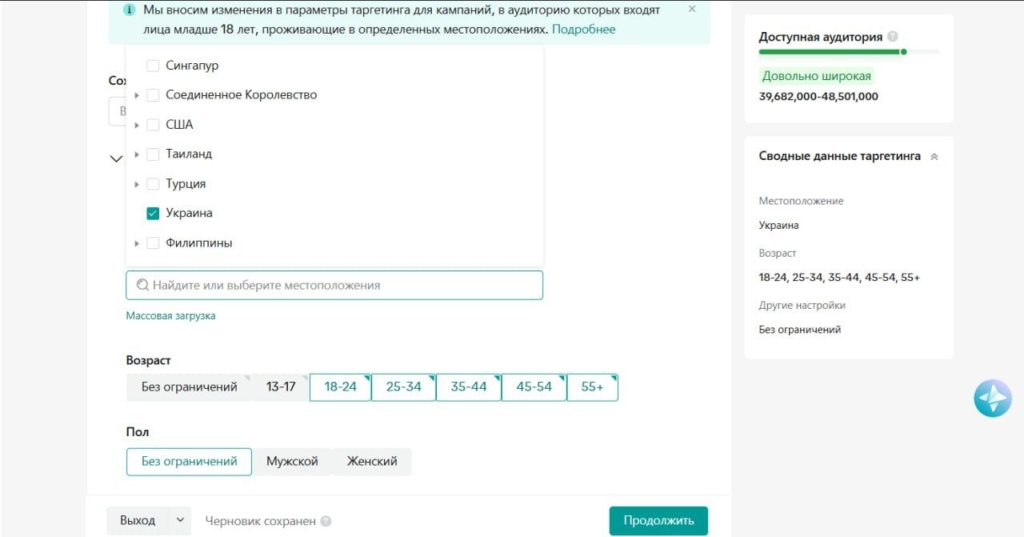Open the Подробнее link
This screenshot has width=1024, height=537.
click(583, 29)
